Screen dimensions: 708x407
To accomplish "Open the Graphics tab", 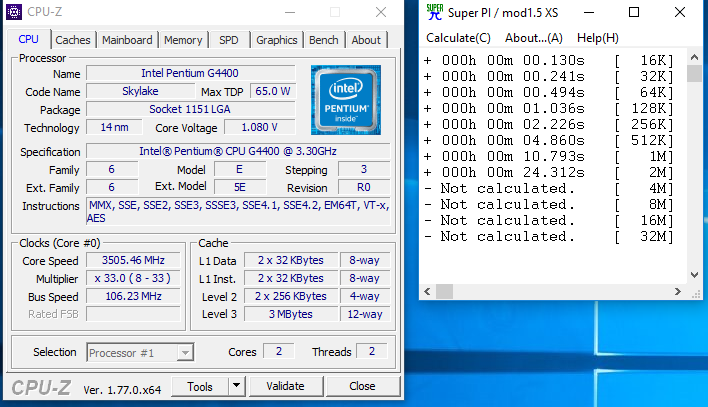I will click(x=277, y=40).
